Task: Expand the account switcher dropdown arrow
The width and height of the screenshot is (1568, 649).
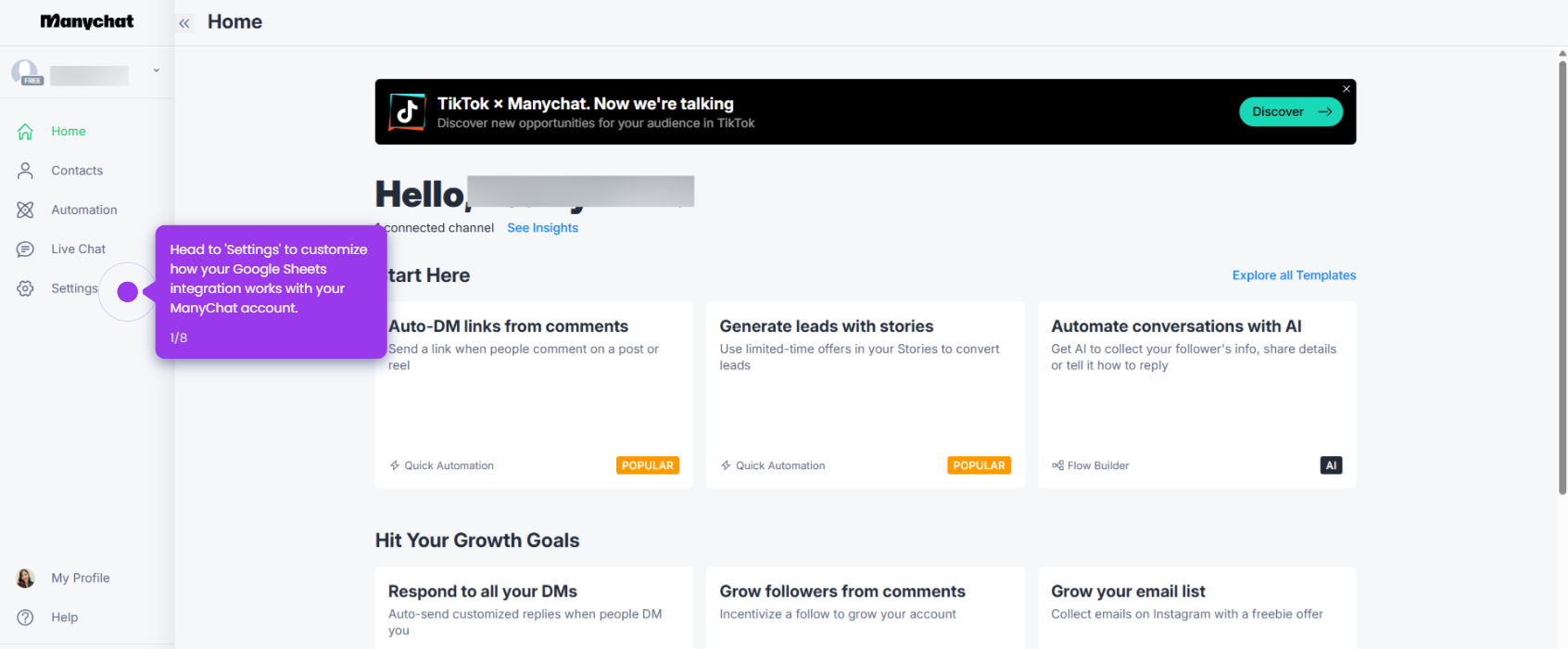Action: pyautogui.click(x=156, y=70)
